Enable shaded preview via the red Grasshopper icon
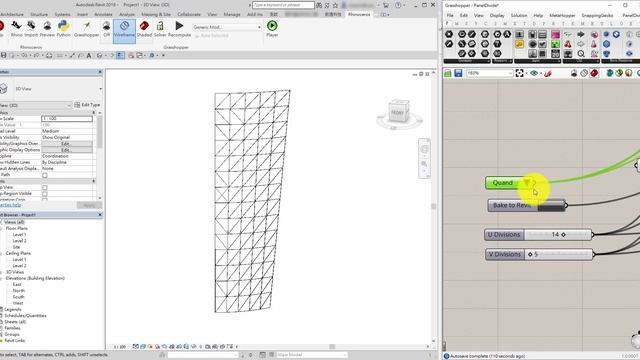 [594, 73]
